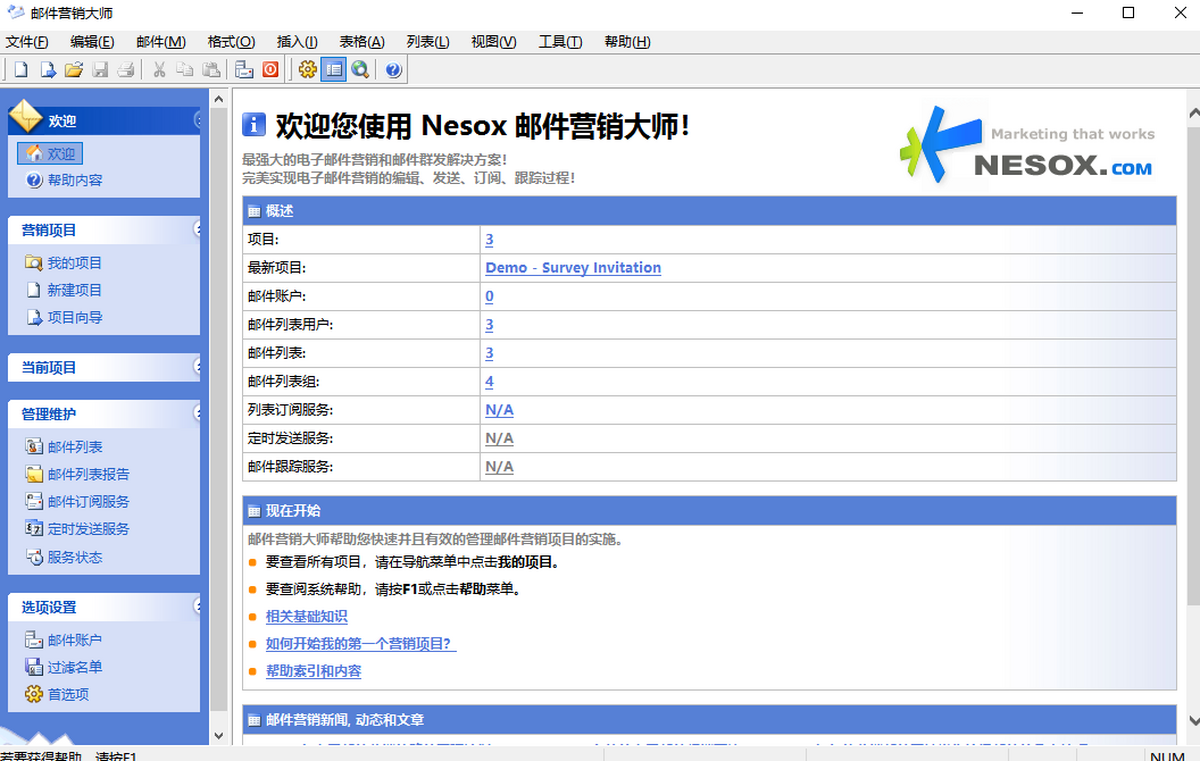Click the main content scrollbar thumb
Viewport: 1200px width, 761px height.
pyautogui.click(x=1193, y=367)
